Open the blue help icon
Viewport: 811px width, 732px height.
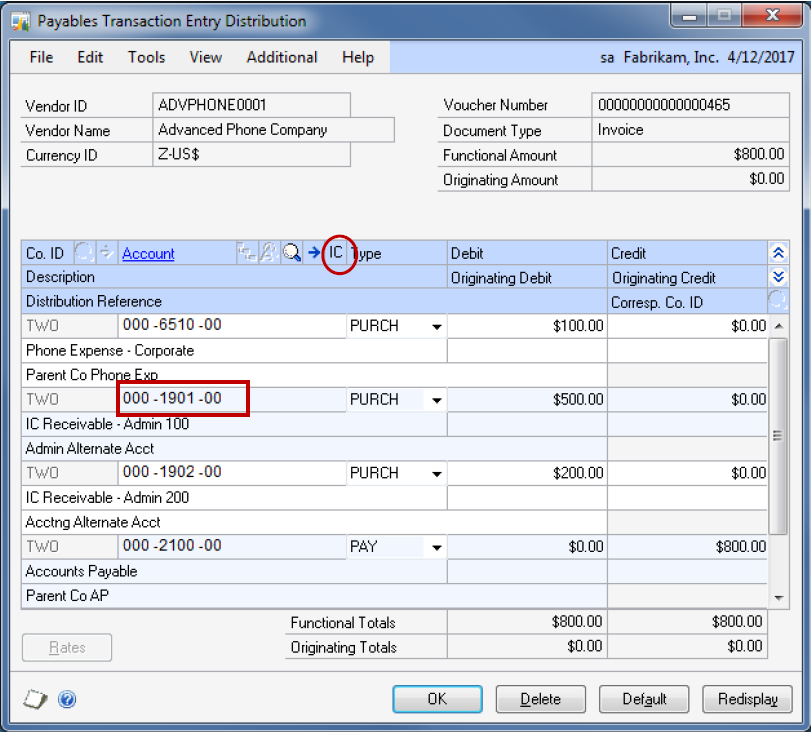pos(67,699)
